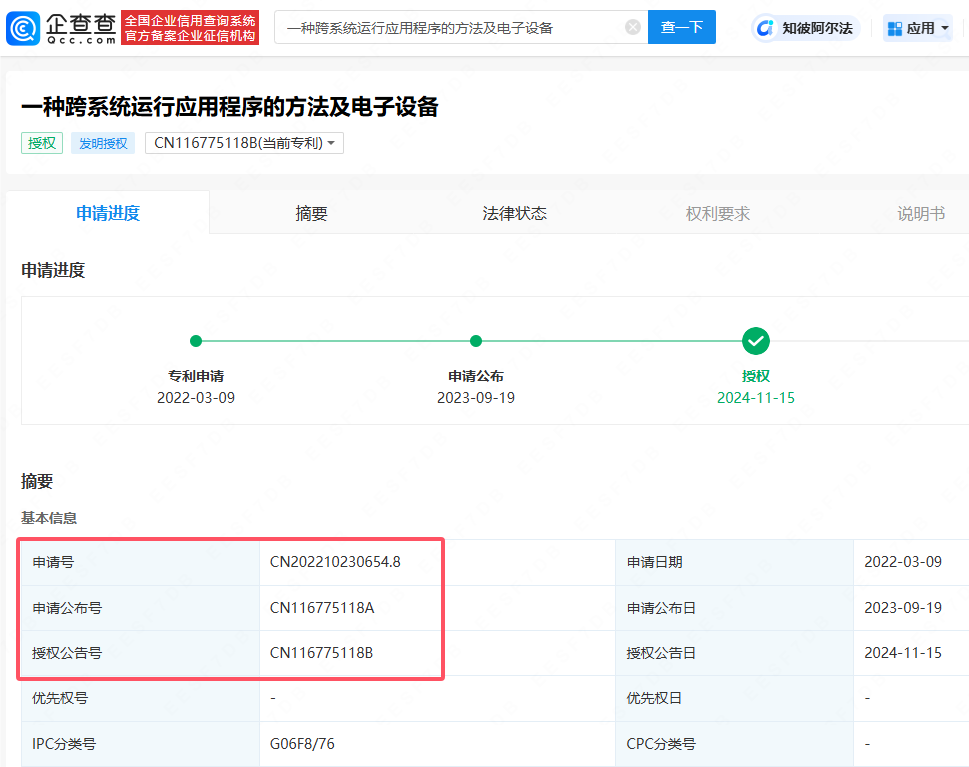Image resolution: width=969 pixels, height=767 pixels.
Task: Switch to the 摘要 tab
Action: pyautogui.click(x=311, y=213)
